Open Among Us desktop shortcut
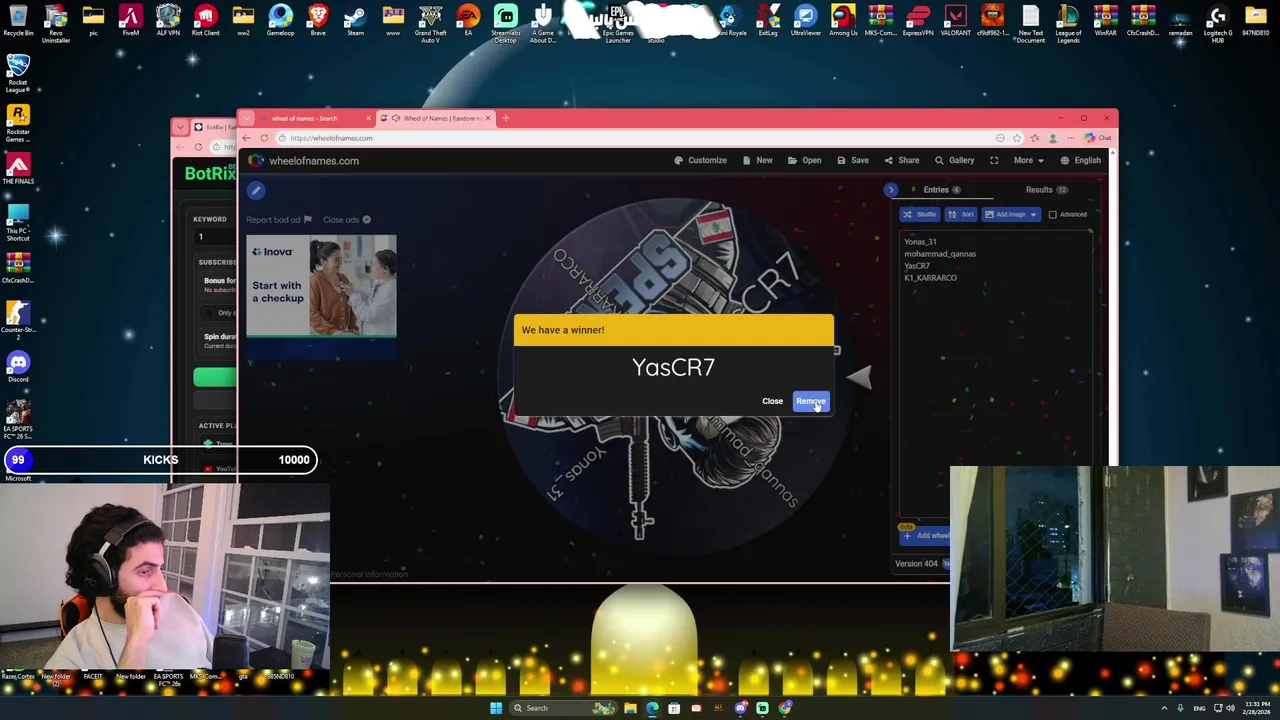Screen dimensions: 1280x720 pyautogui.click(x=843, y=21)
